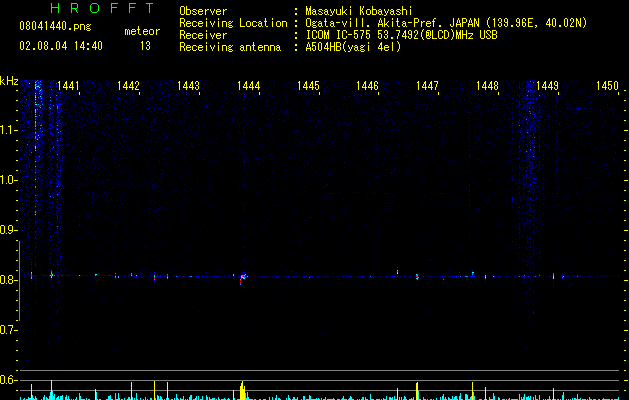Click the 1446 time axis marker
629x400 pixels.
[367, 86]
